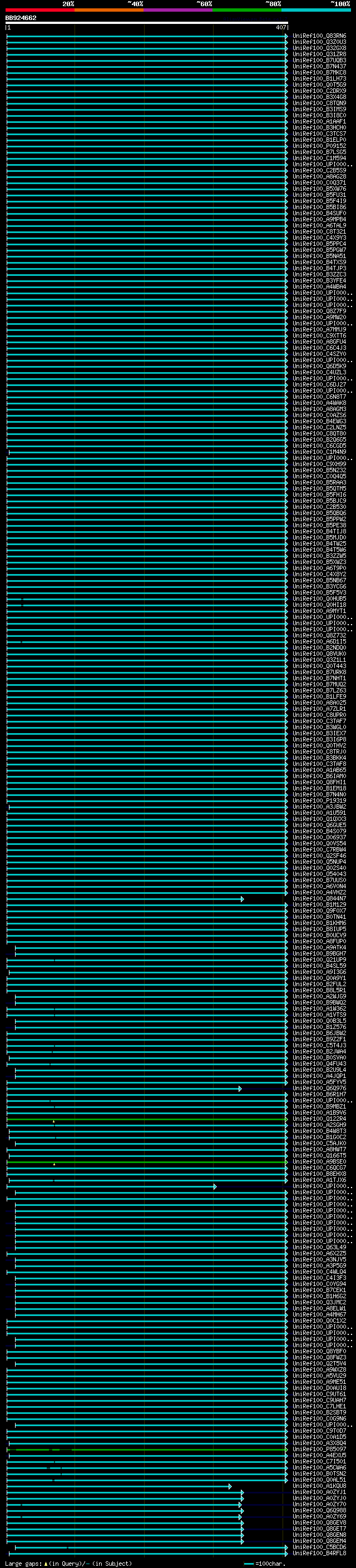
Task: Select hit UniRef100_Q8Z7F9
Action: click(319, 311)
